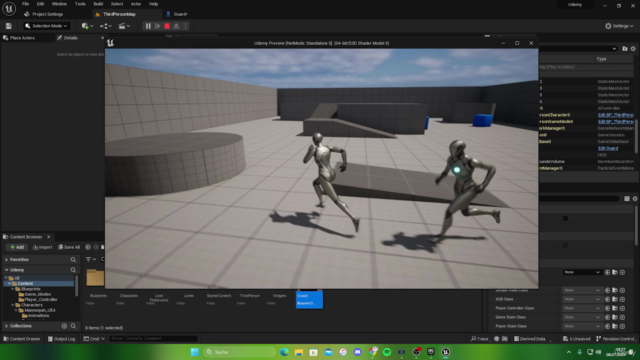
Task: Select the Player_Controller folder
Action: tap(38, 299)
